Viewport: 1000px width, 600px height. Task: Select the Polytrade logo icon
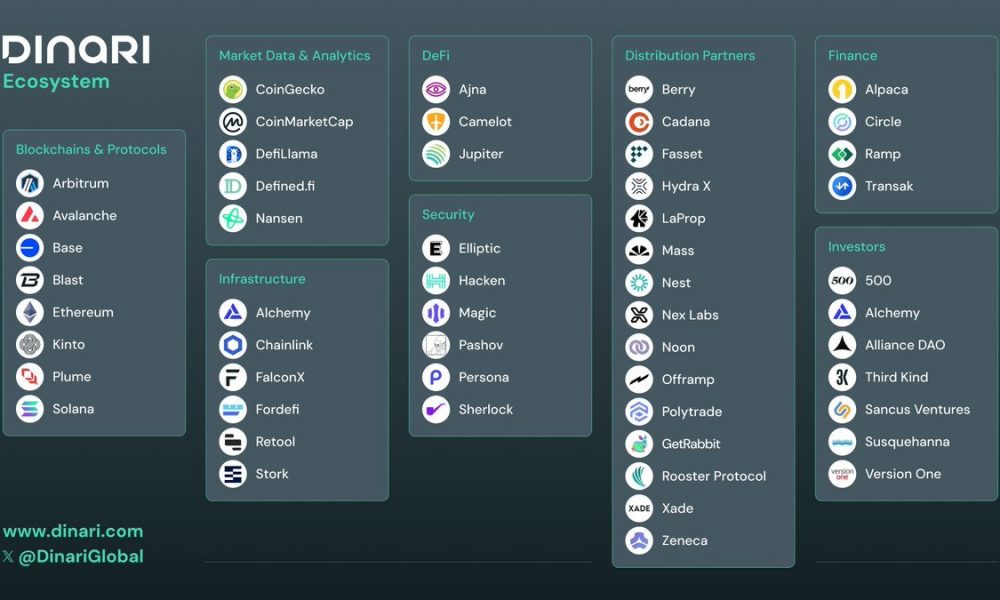click(639, 411)
